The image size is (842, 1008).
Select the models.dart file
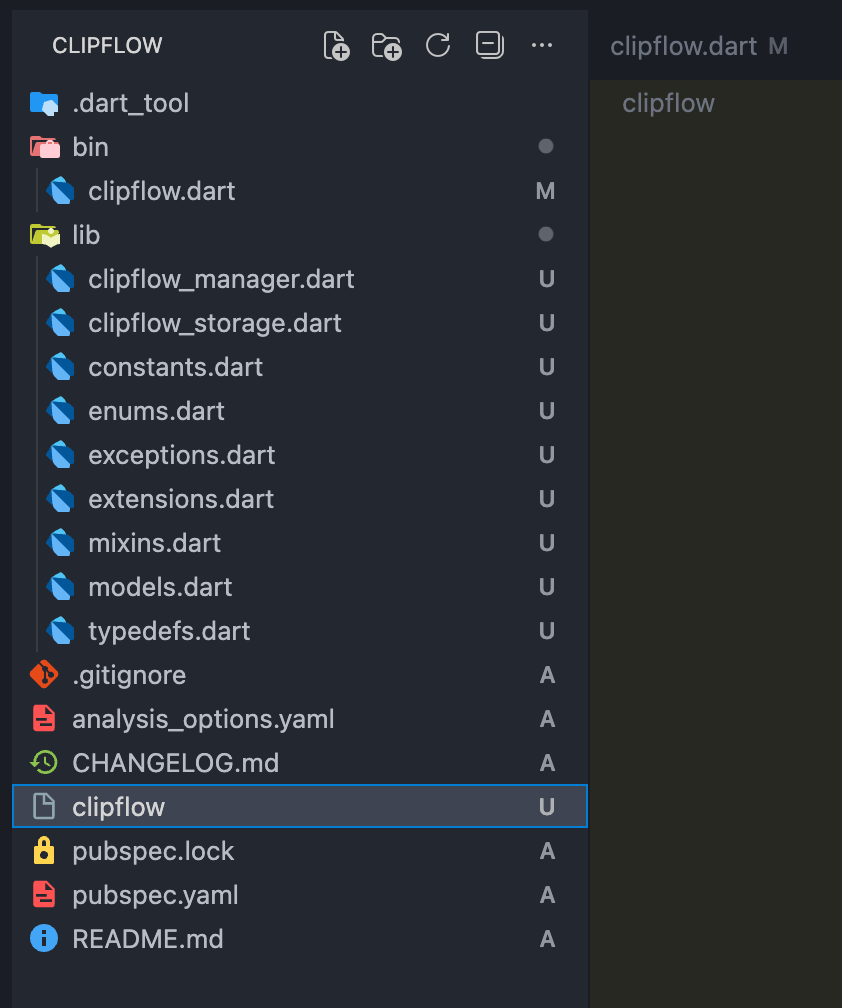(160, 587)
